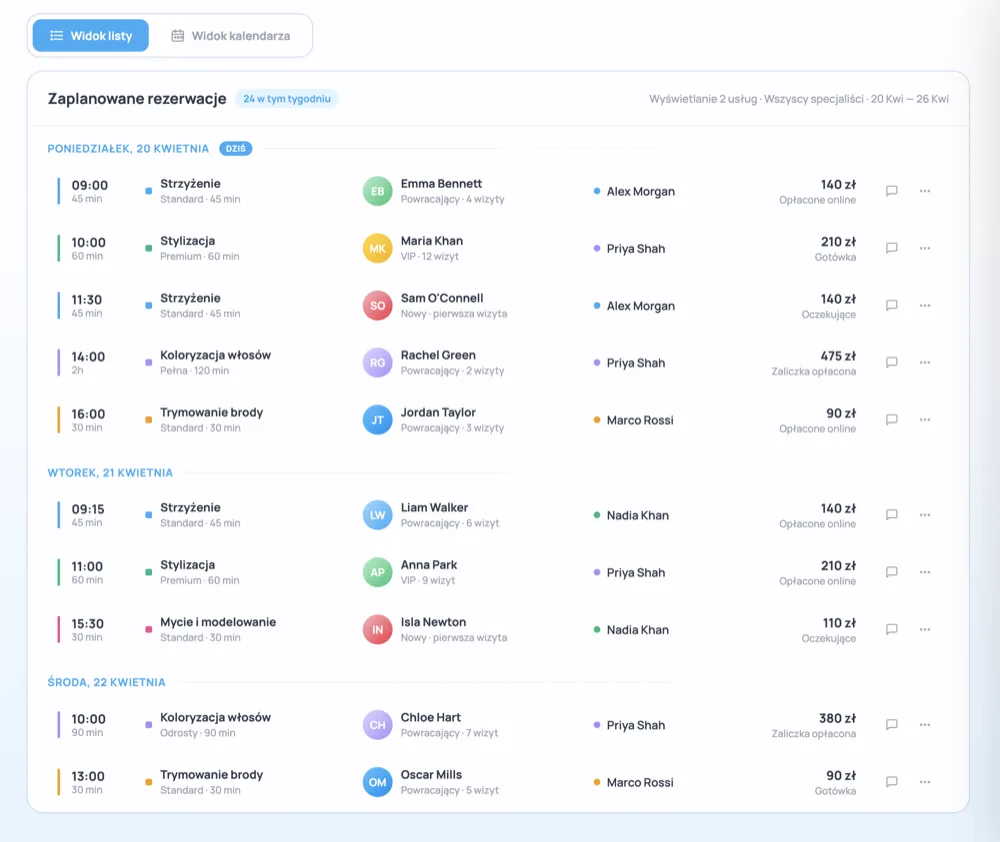Click the 110 zł price
This screenshot has height=842, width=1000.
(839, 623)
